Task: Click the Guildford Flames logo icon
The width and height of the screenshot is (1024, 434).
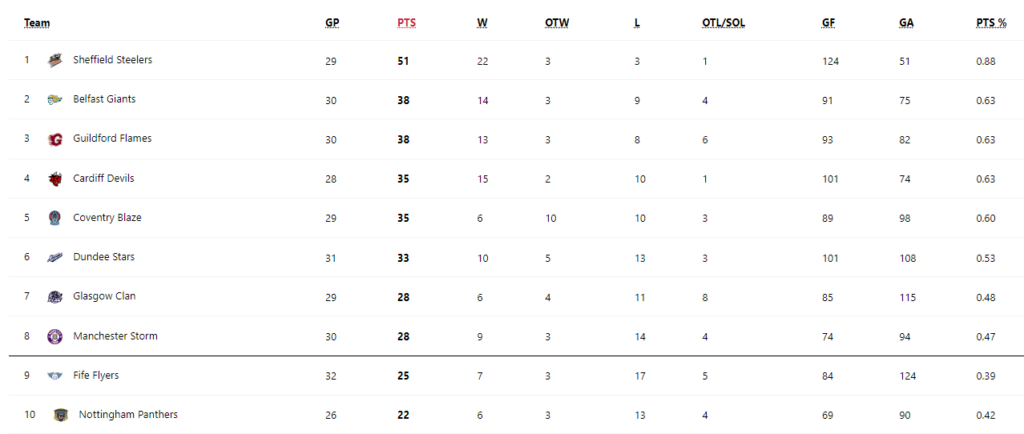Action: (x=55, y=140)
